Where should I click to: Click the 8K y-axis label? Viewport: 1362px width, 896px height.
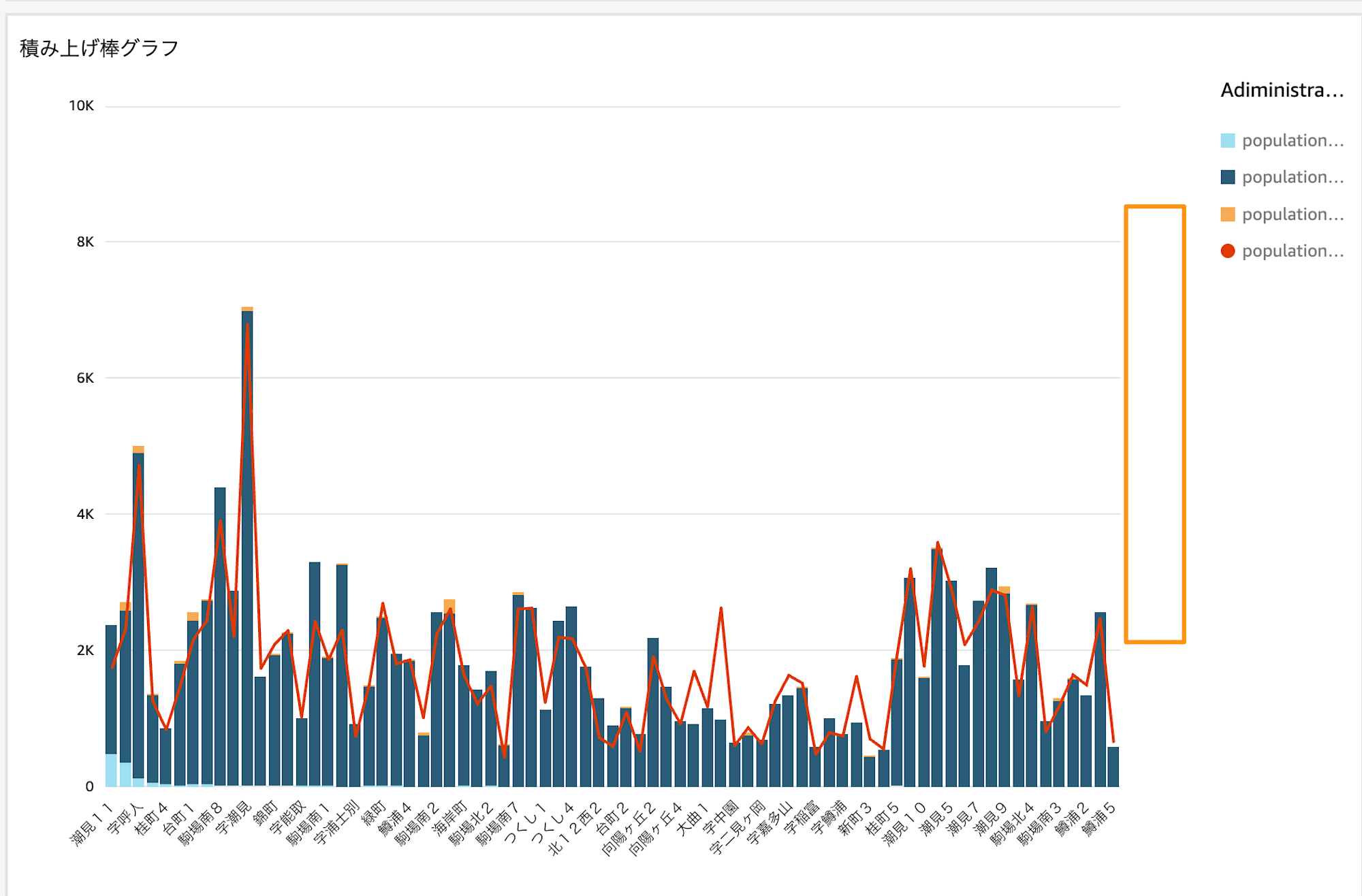point(85,242)
